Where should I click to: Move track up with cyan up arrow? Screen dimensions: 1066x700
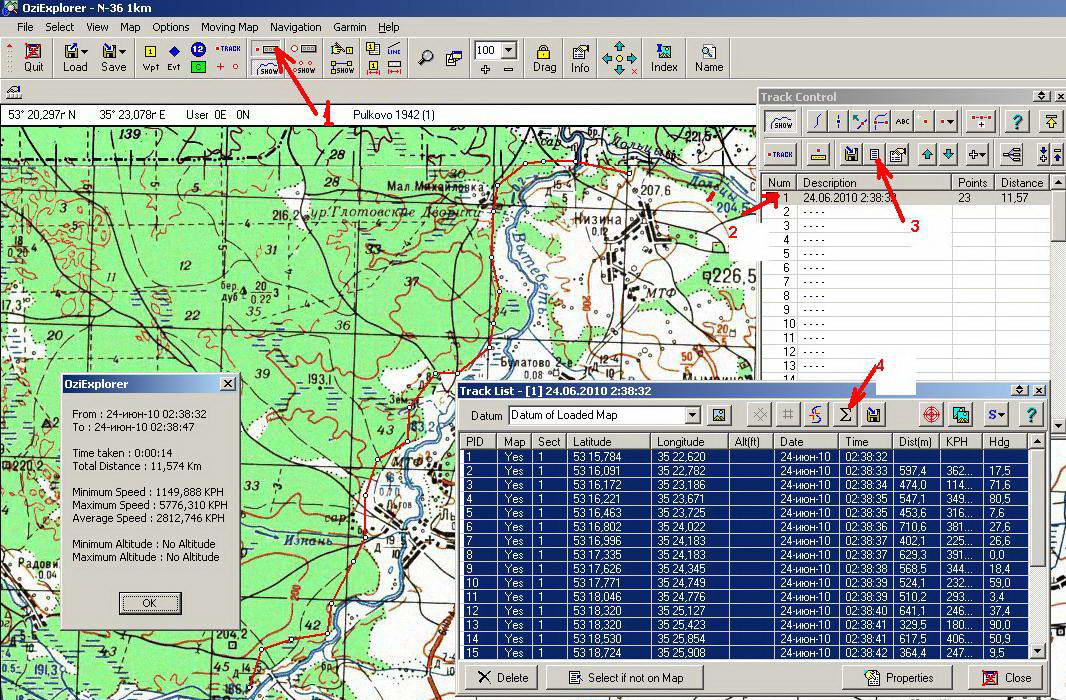[927, 155]
